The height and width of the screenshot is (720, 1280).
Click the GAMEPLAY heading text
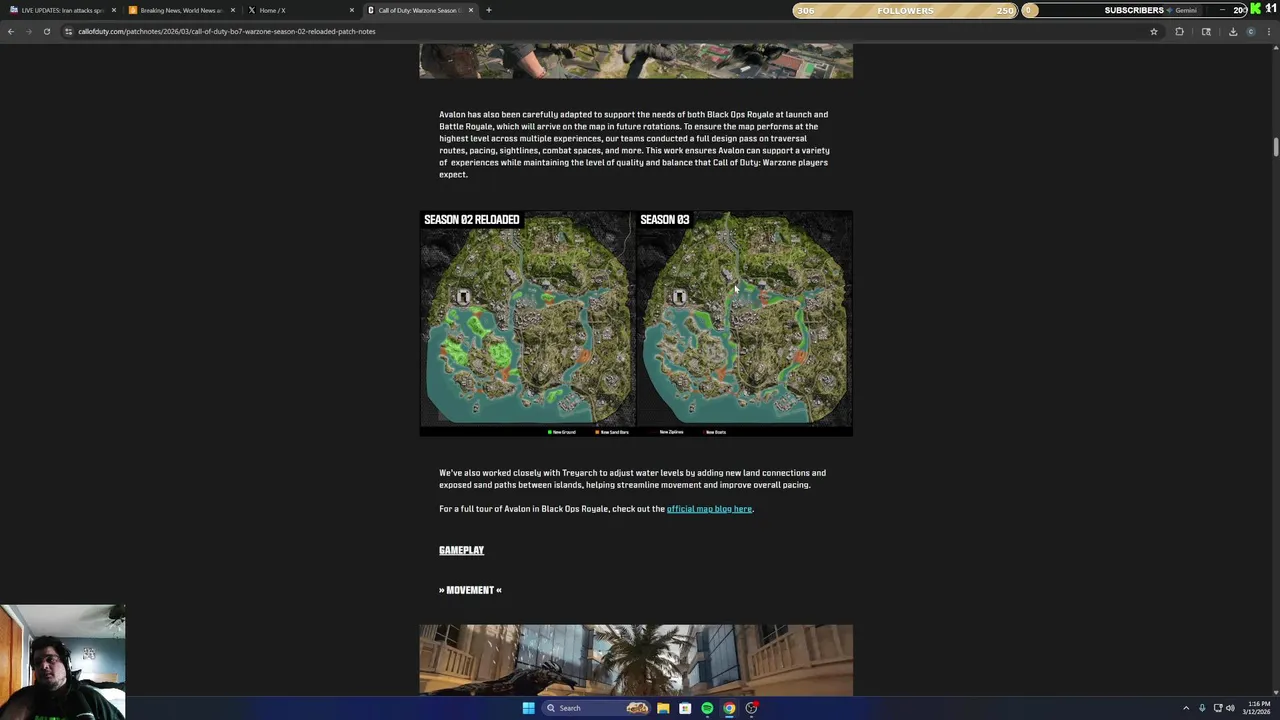(461, 550)
